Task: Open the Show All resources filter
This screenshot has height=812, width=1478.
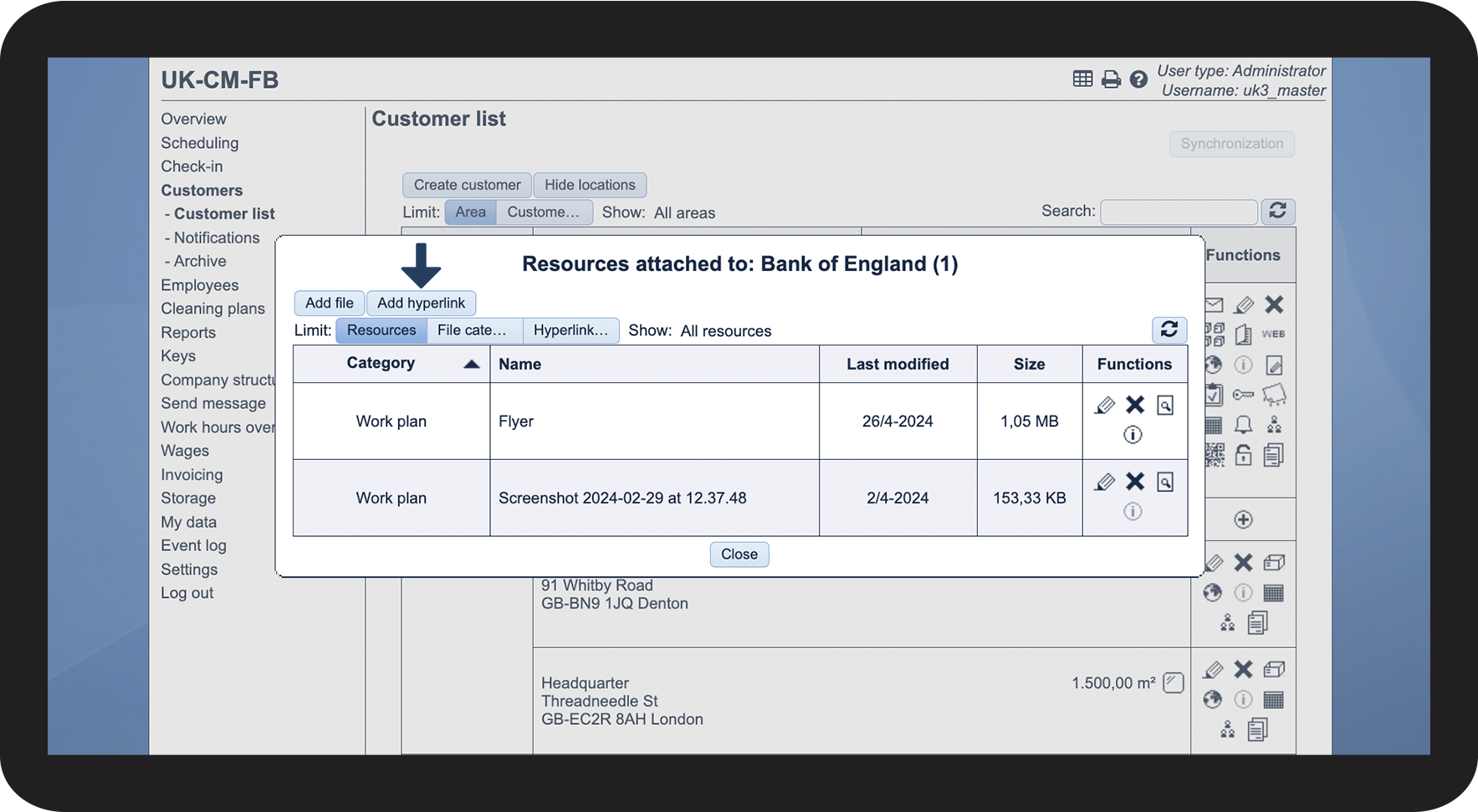Action: 726,331
